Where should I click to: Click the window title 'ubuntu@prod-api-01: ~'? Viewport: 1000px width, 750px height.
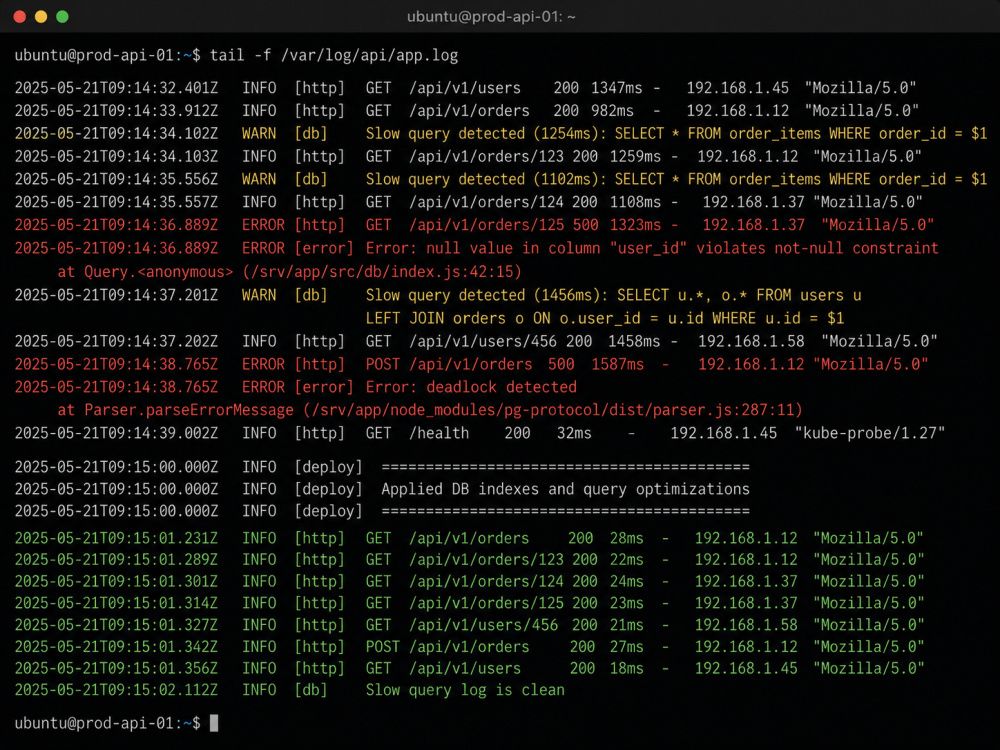491,17
